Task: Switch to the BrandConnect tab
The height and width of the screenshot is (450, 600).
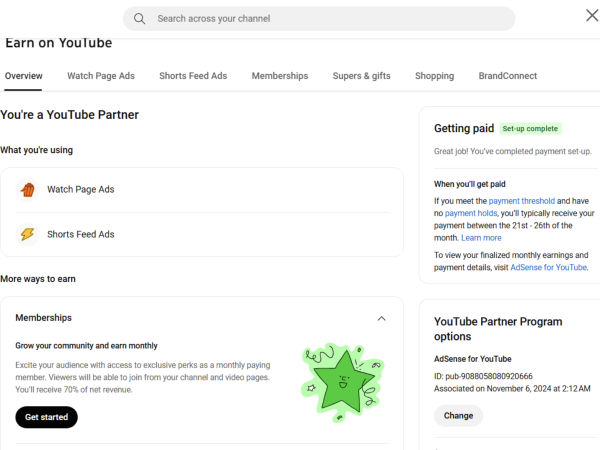Action: pos(507,76)
